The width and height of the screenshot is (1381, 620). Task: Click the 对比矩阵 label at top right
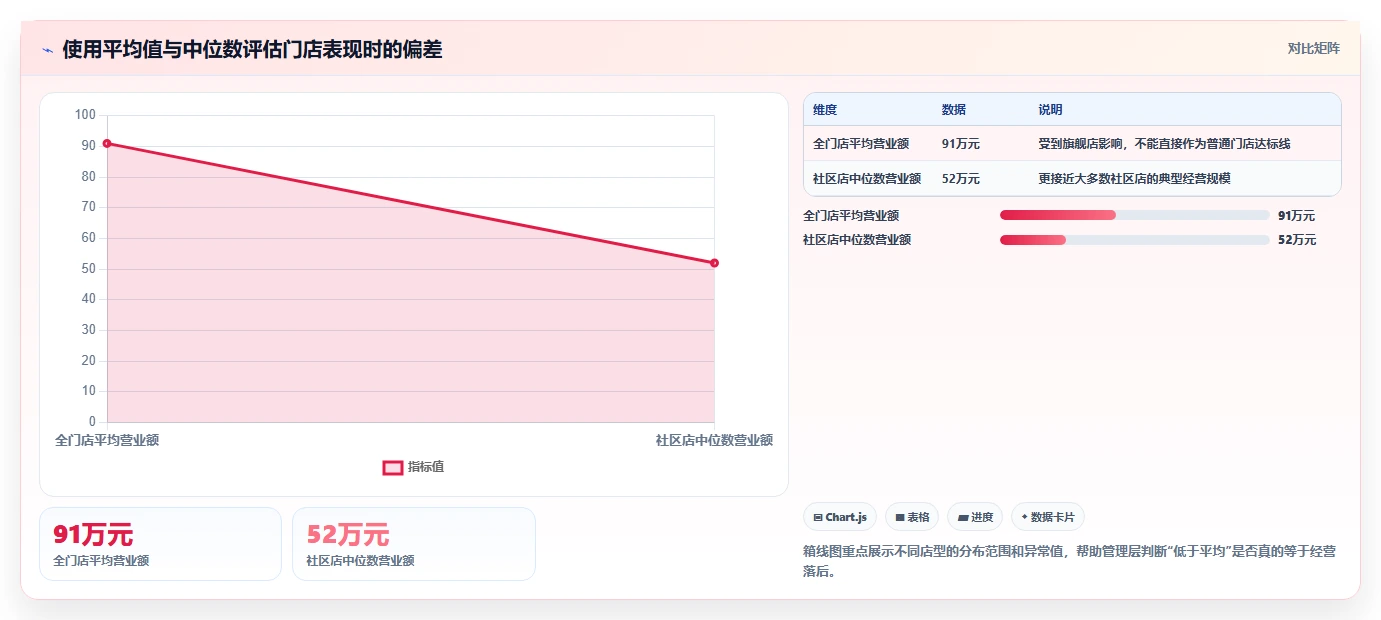[x=1313, y=48]
